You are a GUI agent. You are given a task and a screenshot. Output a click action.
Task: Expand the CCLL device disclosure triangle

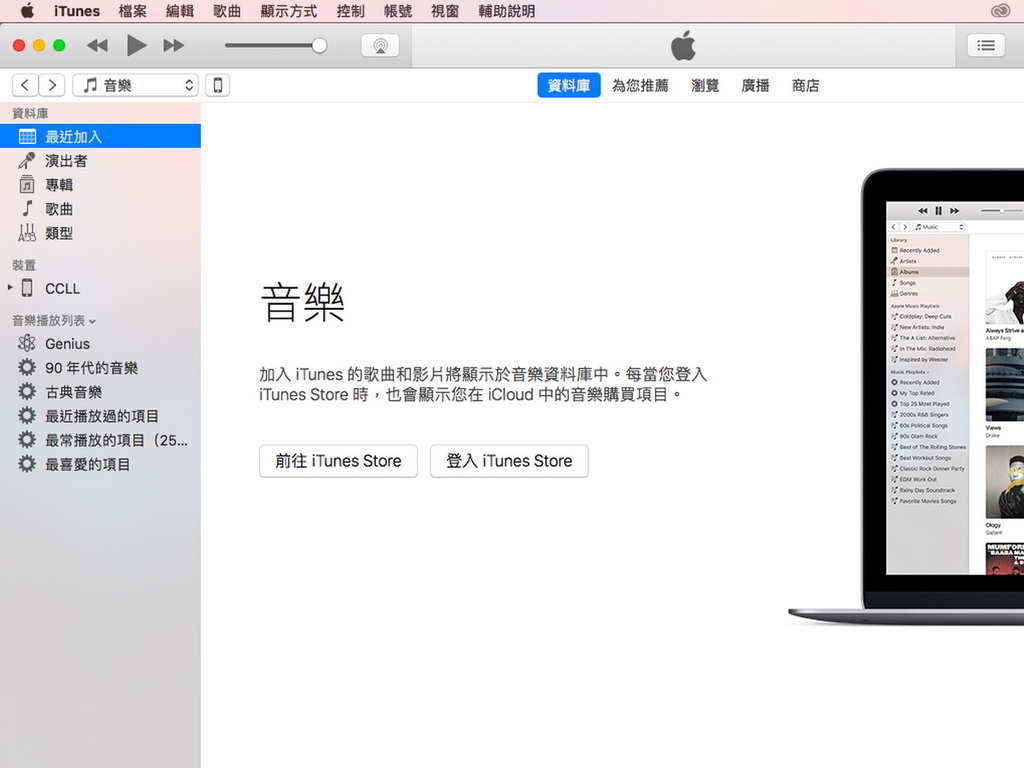click(10, 287)
